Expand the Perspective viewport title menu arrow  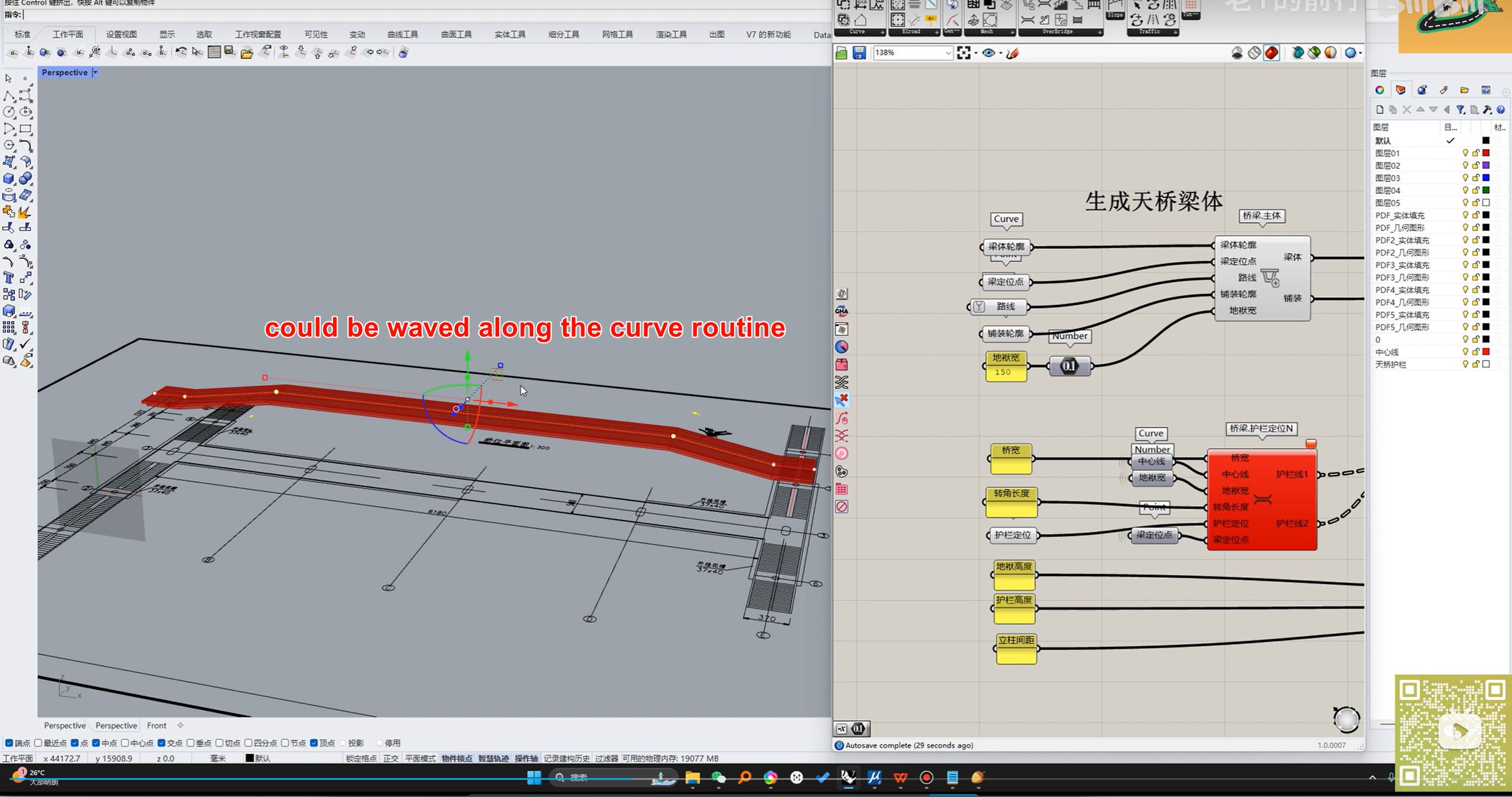coord(95,72)
